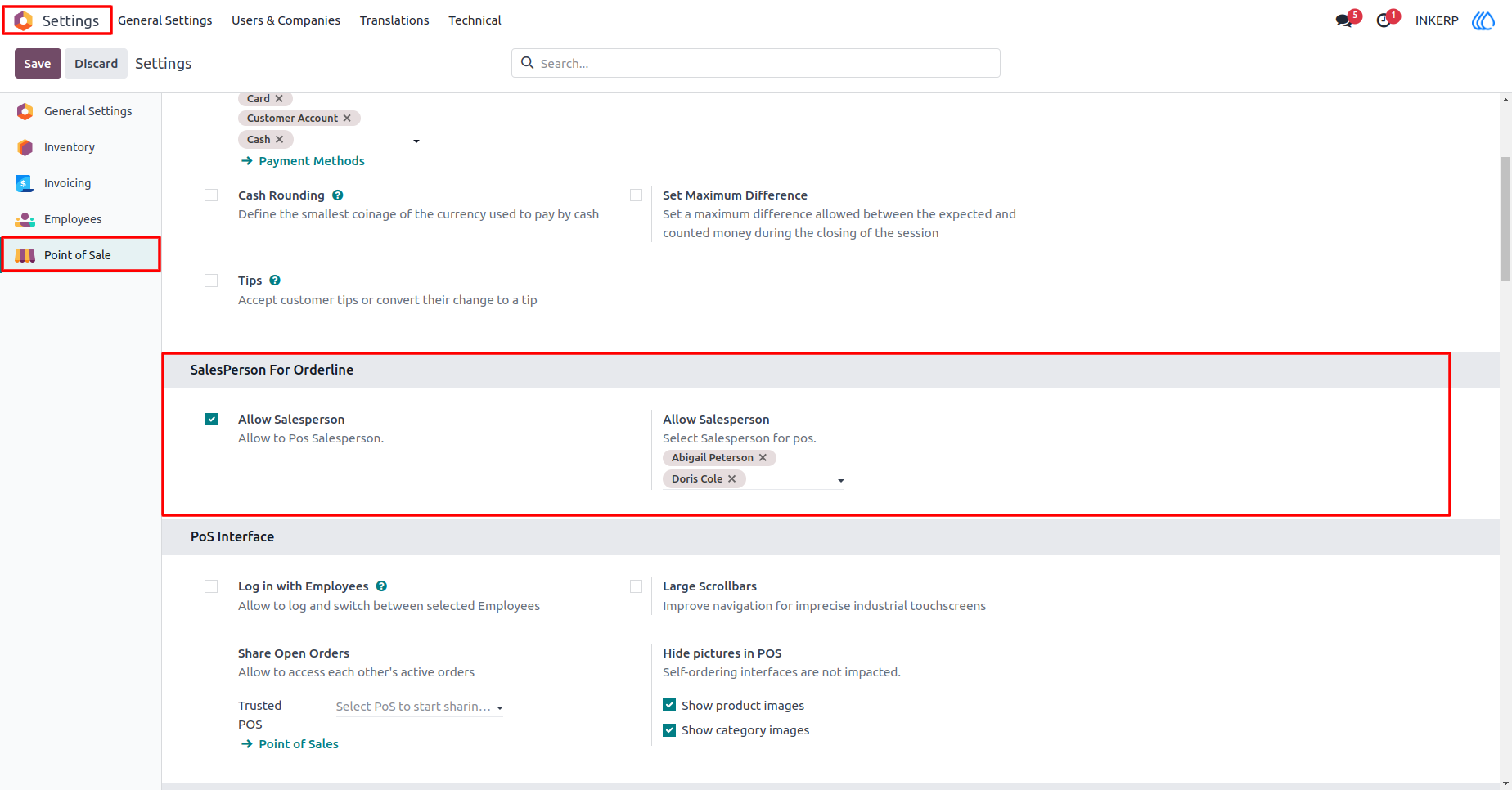This screenshot has height=790, width=1512.
Task: Expand the payment methods dropdown arrow
Action: point(416,141)
